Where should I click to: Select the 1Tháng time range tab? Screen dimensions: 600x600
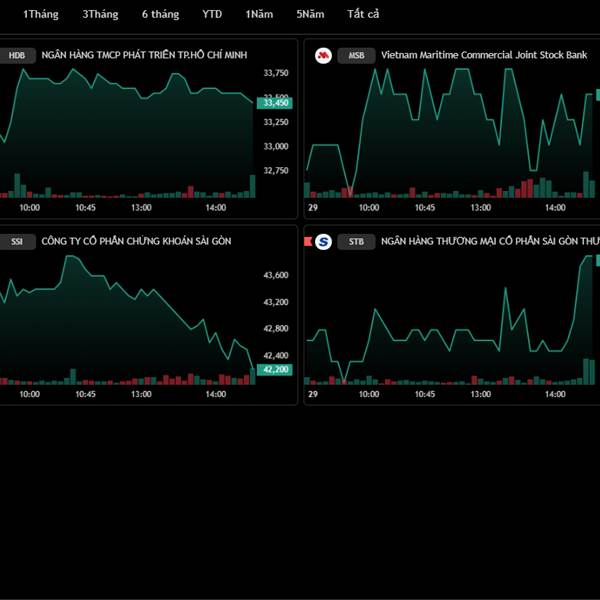point(41,15)
